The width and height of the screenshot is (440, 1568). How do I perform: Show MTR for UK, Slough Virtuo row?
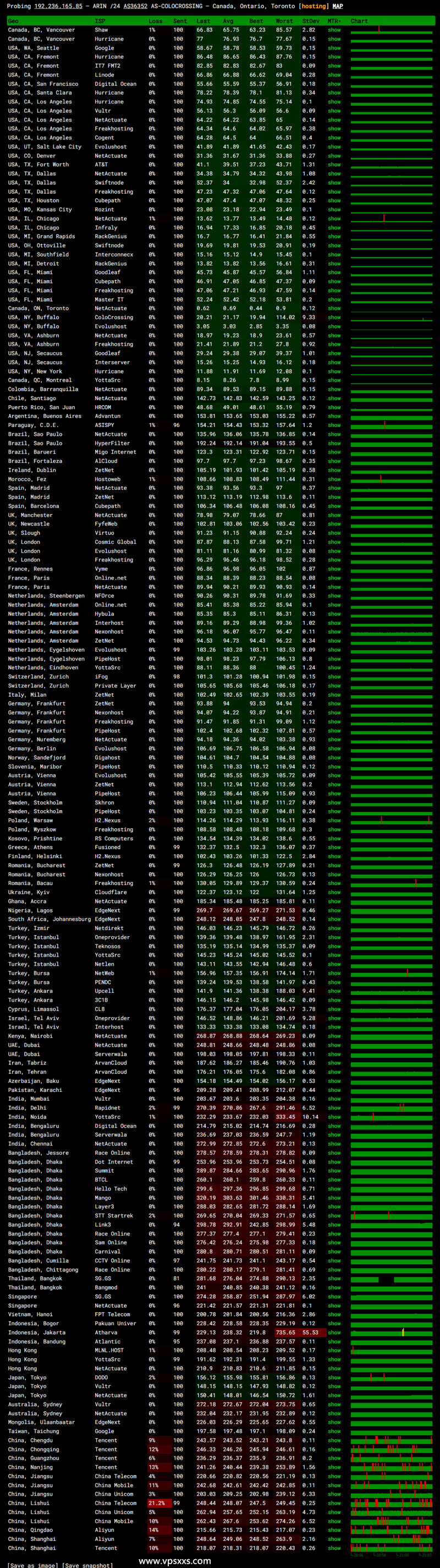334,533
